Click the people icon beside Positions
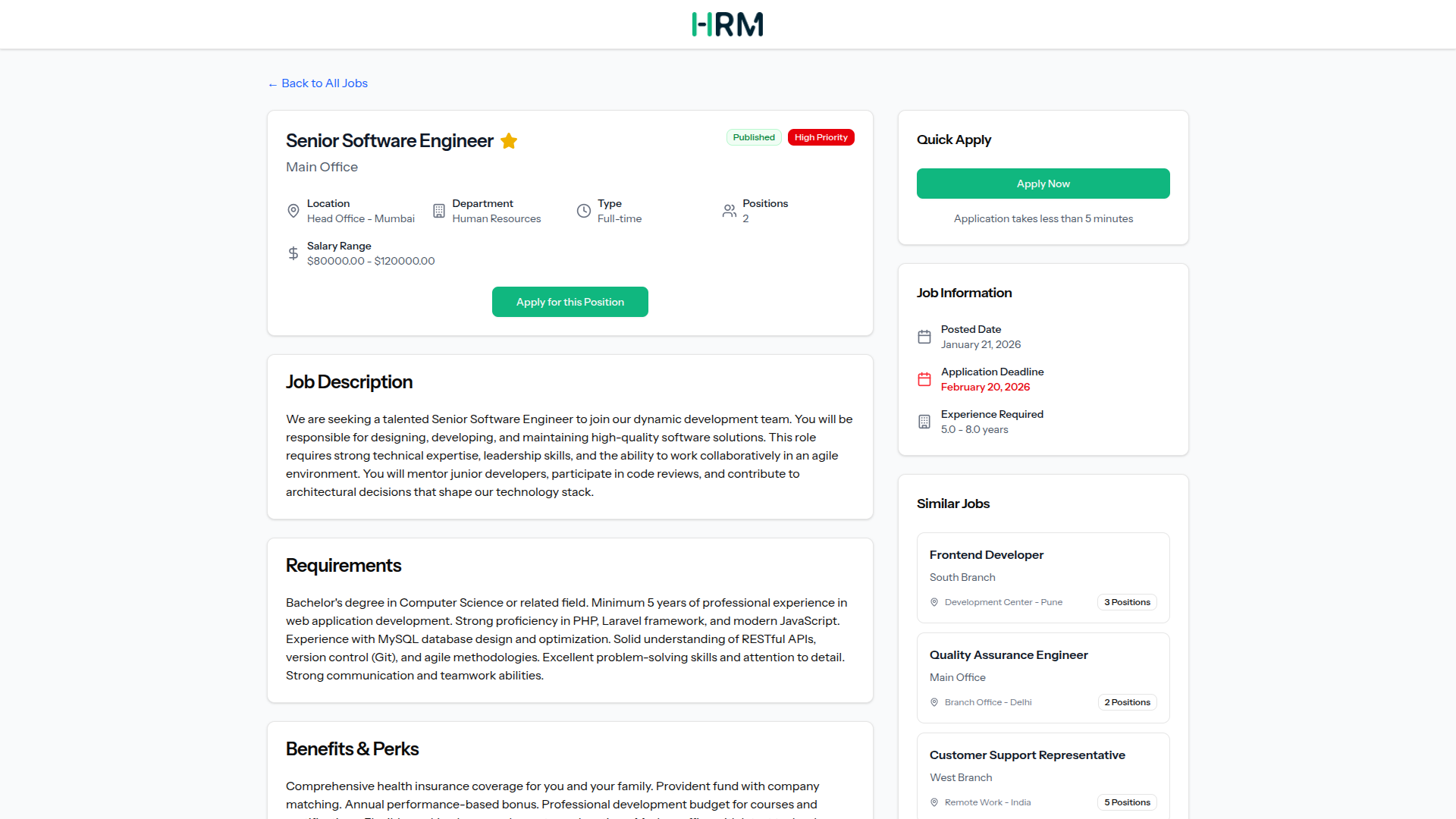 tap(729, 211)
